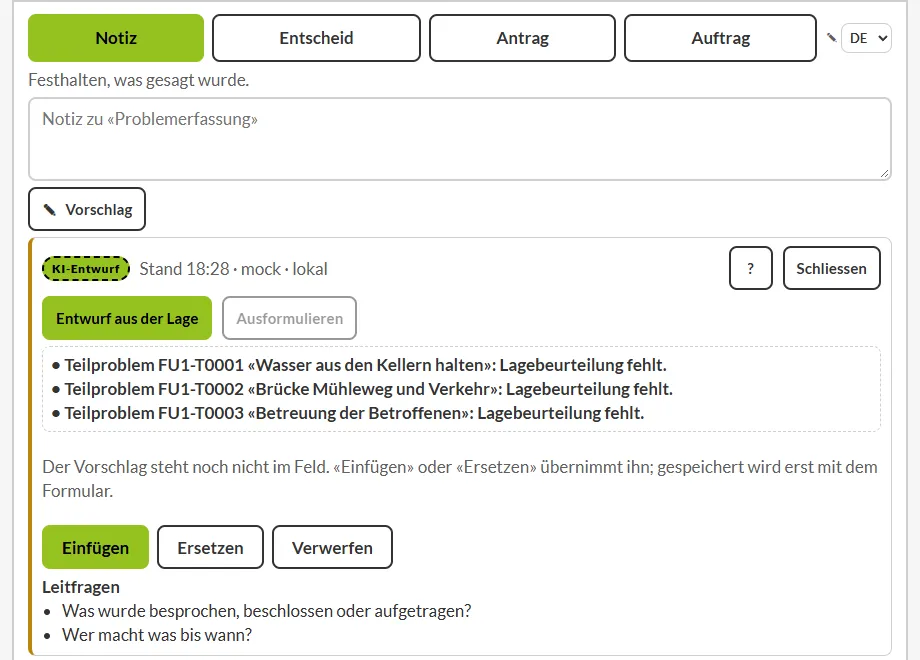This screenshot has width=920, height=660.
Task: Select Entwurf aus der Lage mode
Action: [127, 318]
